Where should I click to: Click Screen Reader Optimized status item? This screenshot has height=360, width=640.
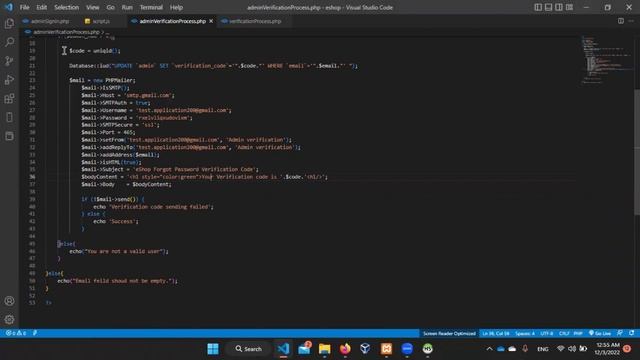(x=449, y=333)
